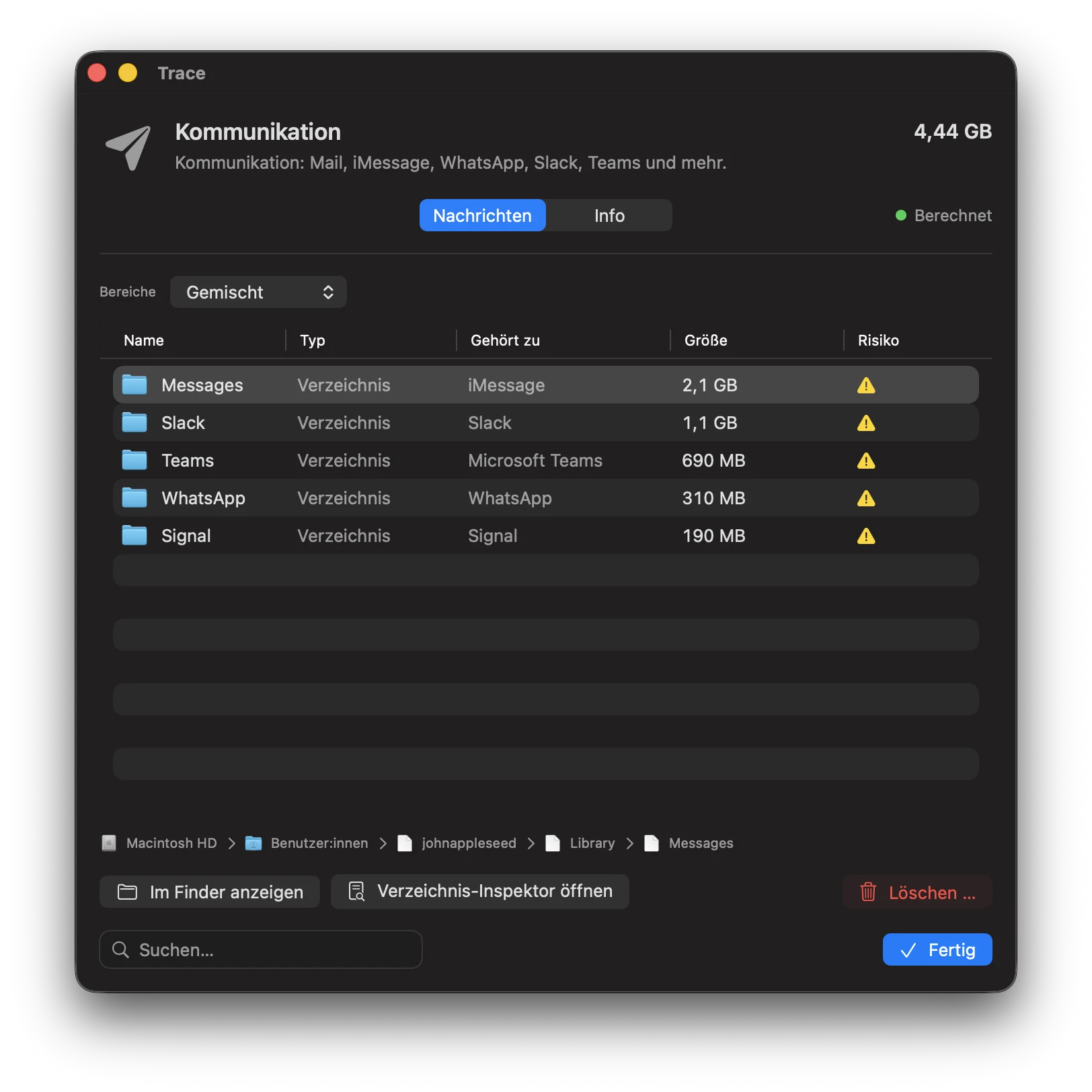This screenshot has height=1092, width=1092.
Task: Select the Signal row name
Action: (186, 536)
